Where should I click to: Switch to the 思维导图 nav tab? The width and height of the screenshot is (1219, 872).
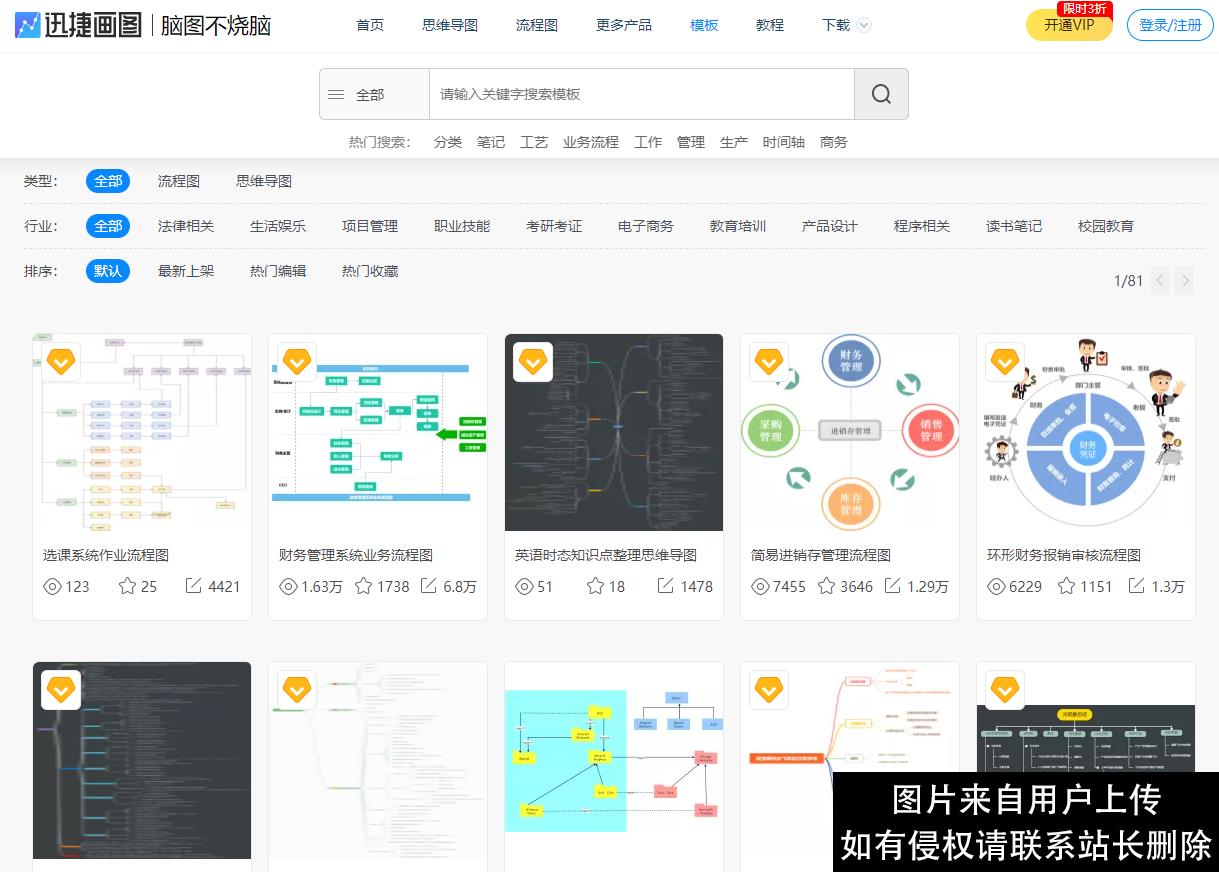pyautogui.click(x=449, y=25)
